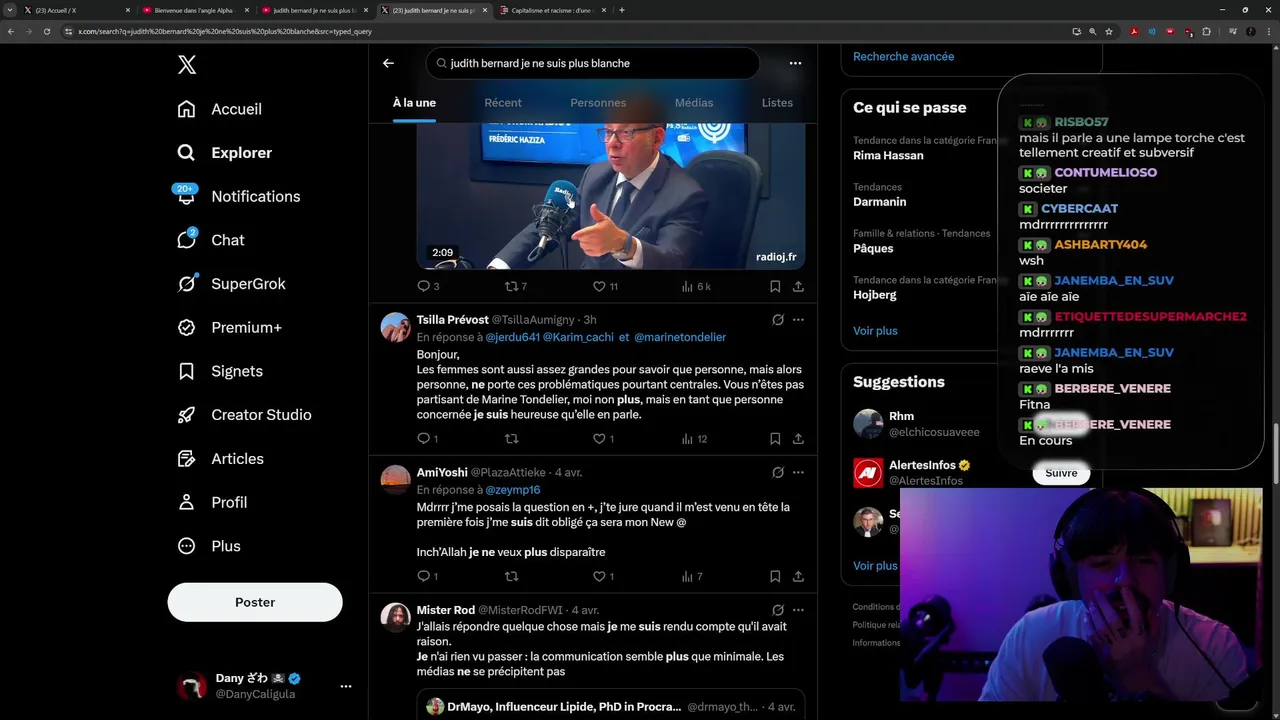1280x720 pixels.
Task: Open the @jerdu641 mention link
Action: (x=512, y=338)
